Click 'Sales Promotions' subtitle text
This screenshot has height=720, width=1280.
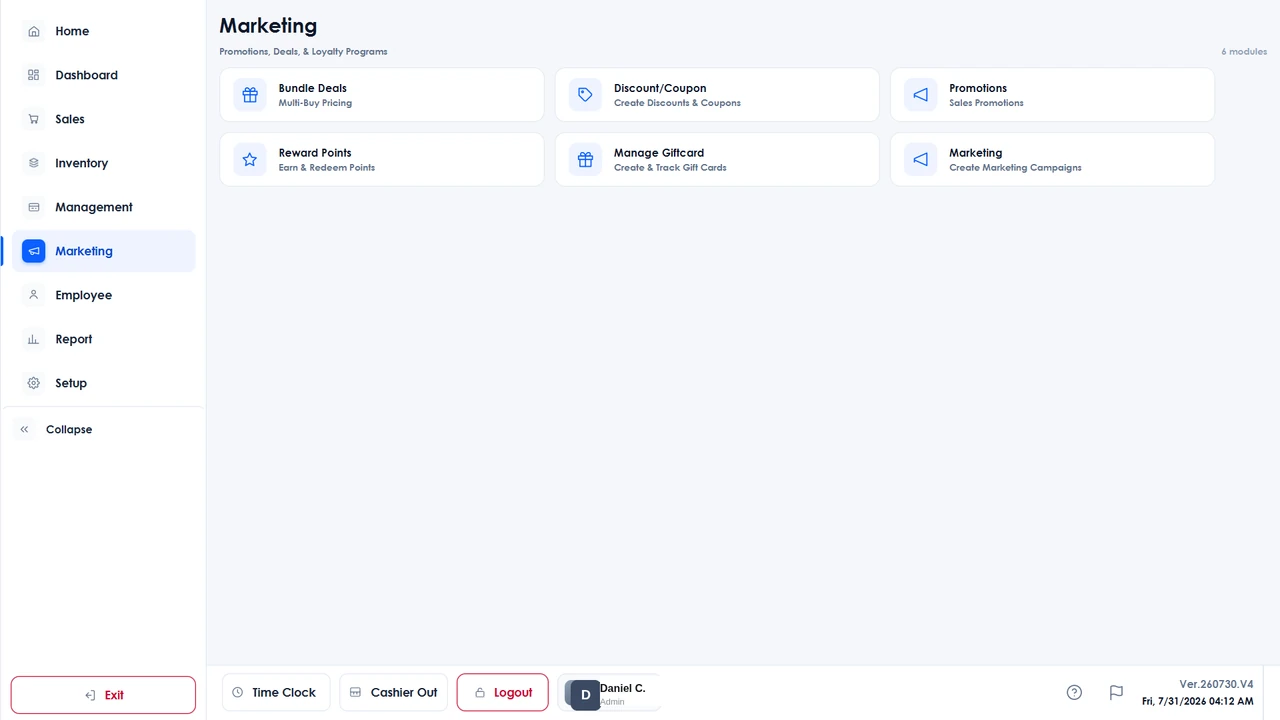(x=986, y=103)
